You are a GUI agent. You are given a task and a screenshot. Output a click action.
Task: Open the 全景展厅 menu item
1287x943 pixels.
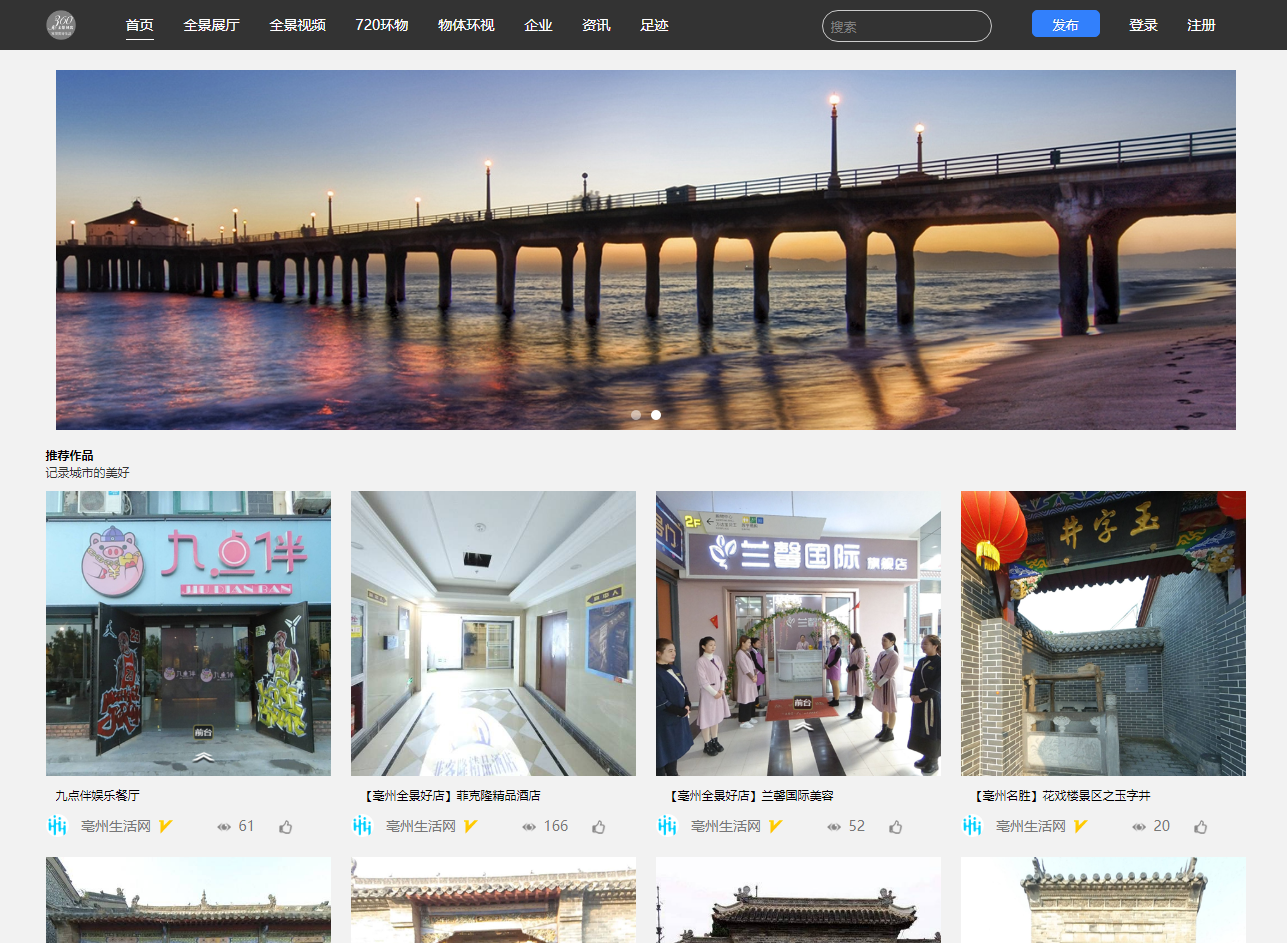(212, 25)
